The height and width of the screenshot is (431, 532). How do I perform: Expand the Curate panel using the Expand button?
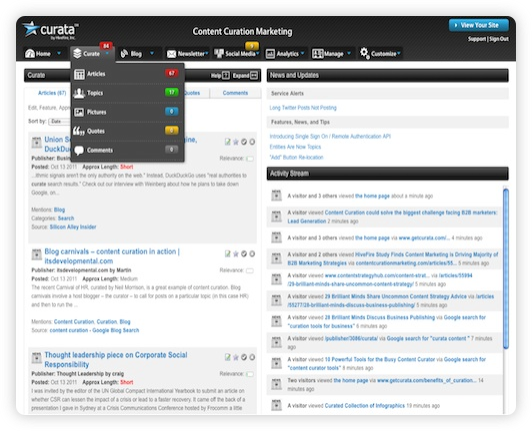point(245,75)
